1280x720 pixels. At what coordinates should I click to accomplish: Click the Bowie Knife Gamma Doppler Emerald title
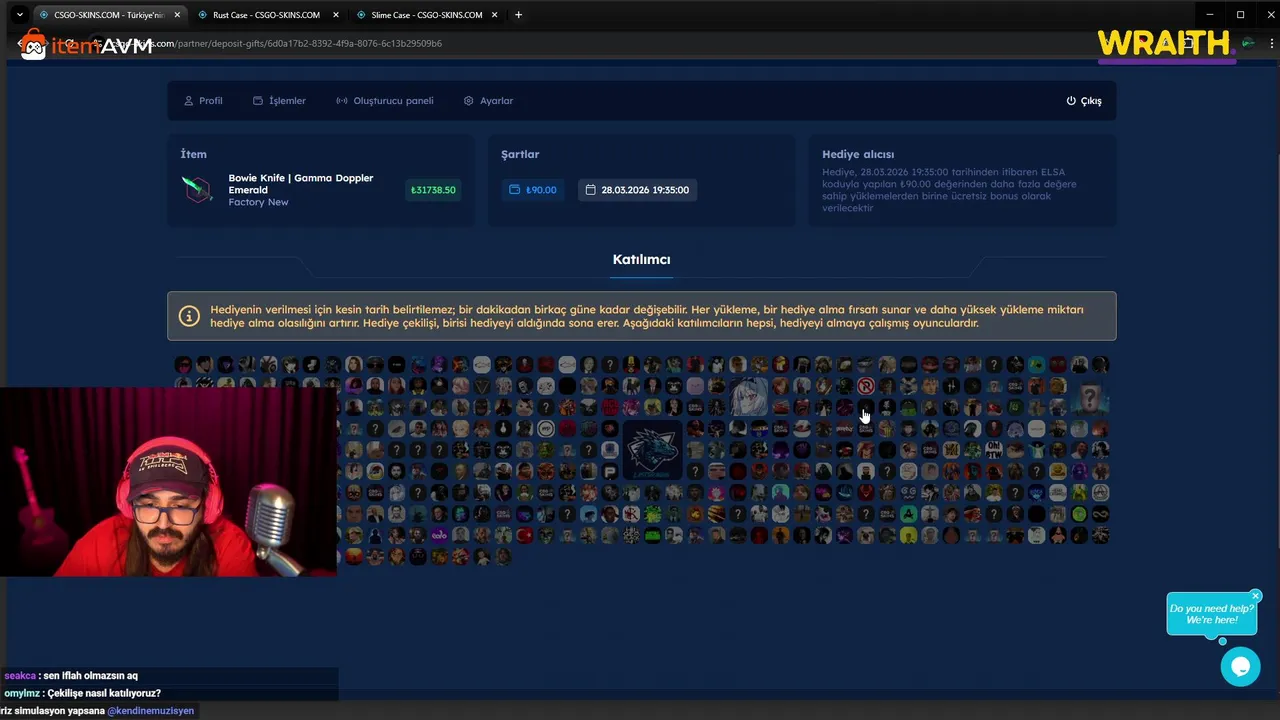(300, 184)
